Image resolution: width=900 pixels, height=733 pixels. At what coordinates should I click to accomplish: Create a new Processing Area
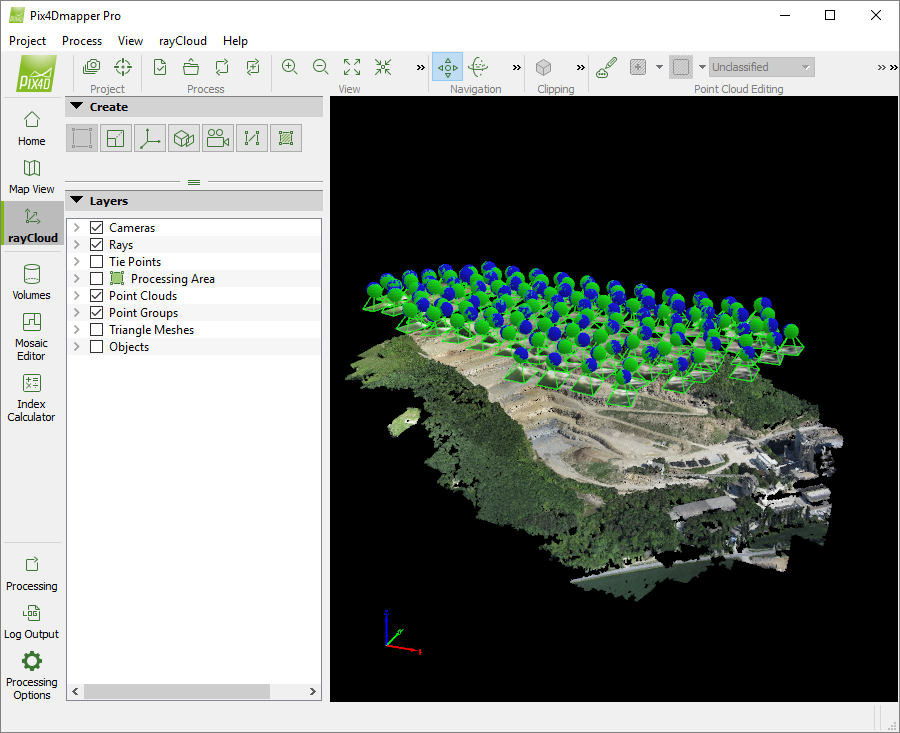[82, 138]
